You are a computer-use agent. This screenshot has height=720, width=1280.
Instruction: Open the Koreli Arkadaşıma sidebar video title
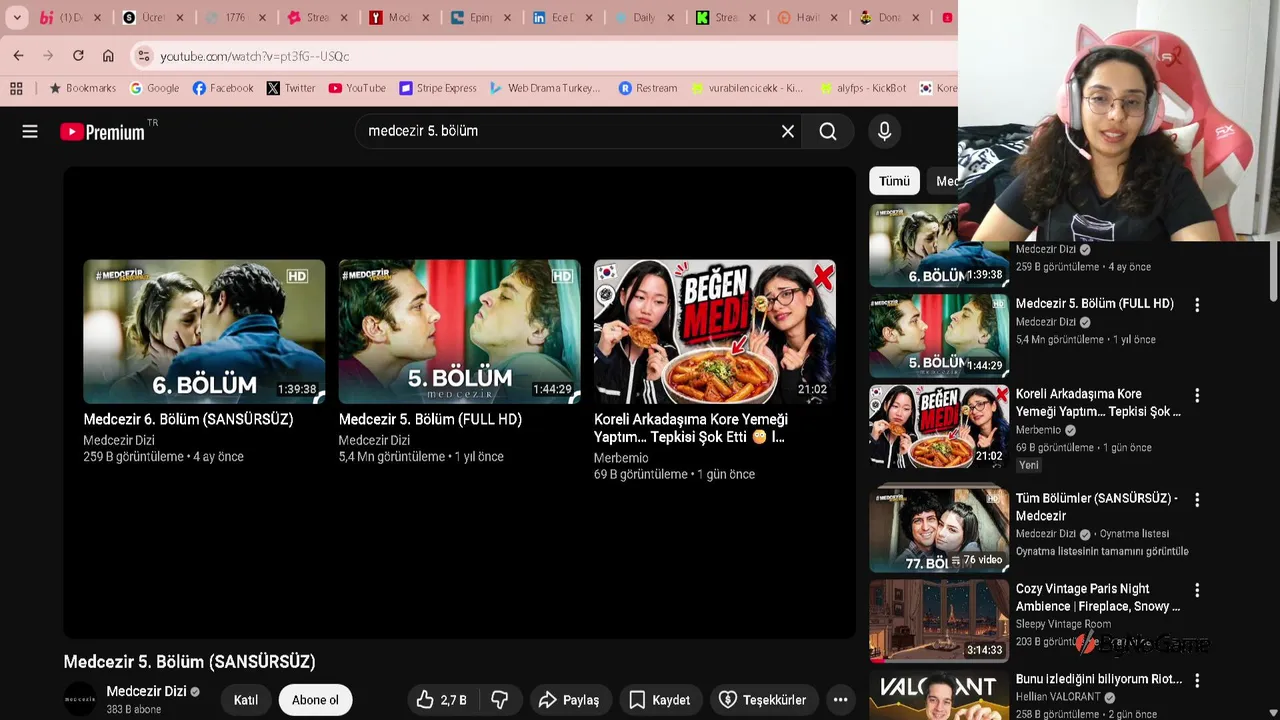coord(1098,403)
